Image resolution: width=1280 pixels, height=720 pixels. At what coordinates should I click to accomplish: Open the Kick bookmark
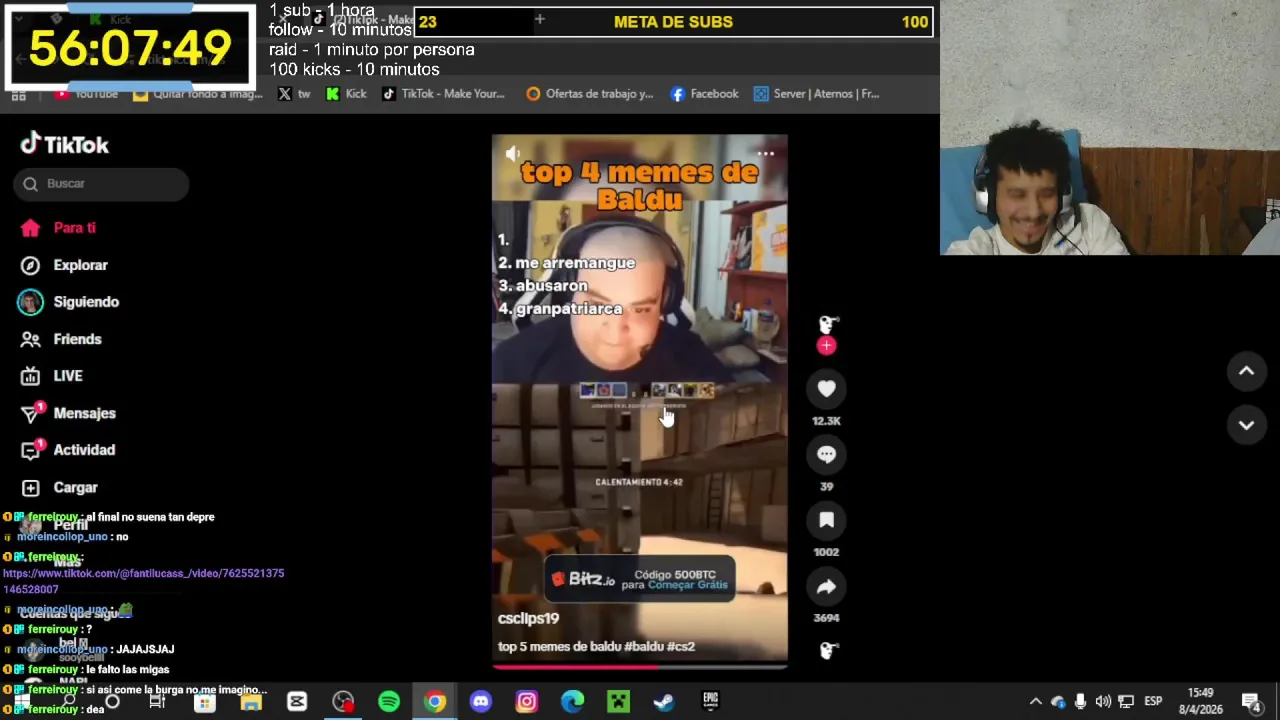point(346,94)
